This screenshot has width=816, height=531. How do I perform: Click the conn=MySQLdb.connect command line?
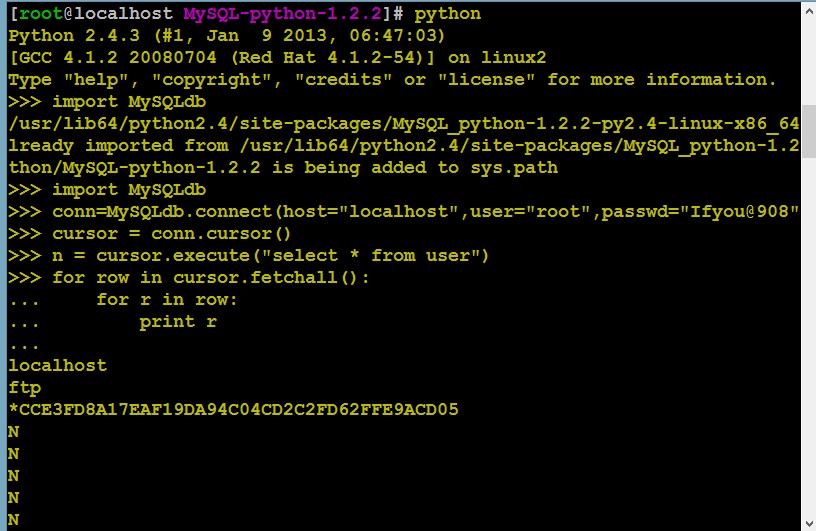404,212
